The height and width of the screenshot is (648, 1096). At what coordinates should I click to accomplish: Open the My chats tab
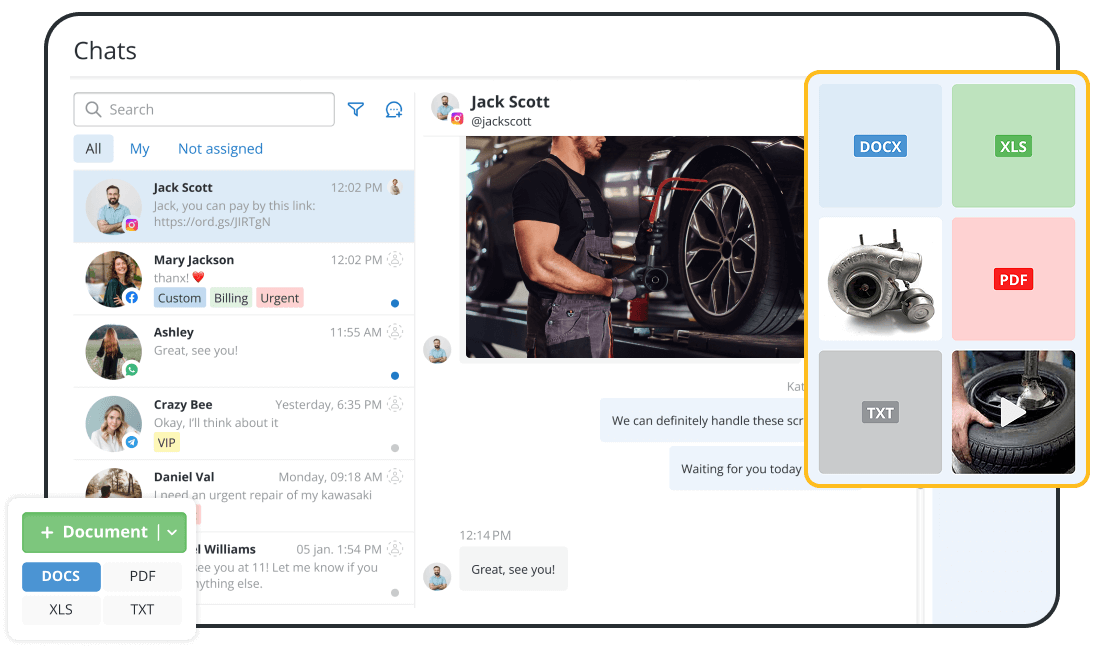click(140, 148)
